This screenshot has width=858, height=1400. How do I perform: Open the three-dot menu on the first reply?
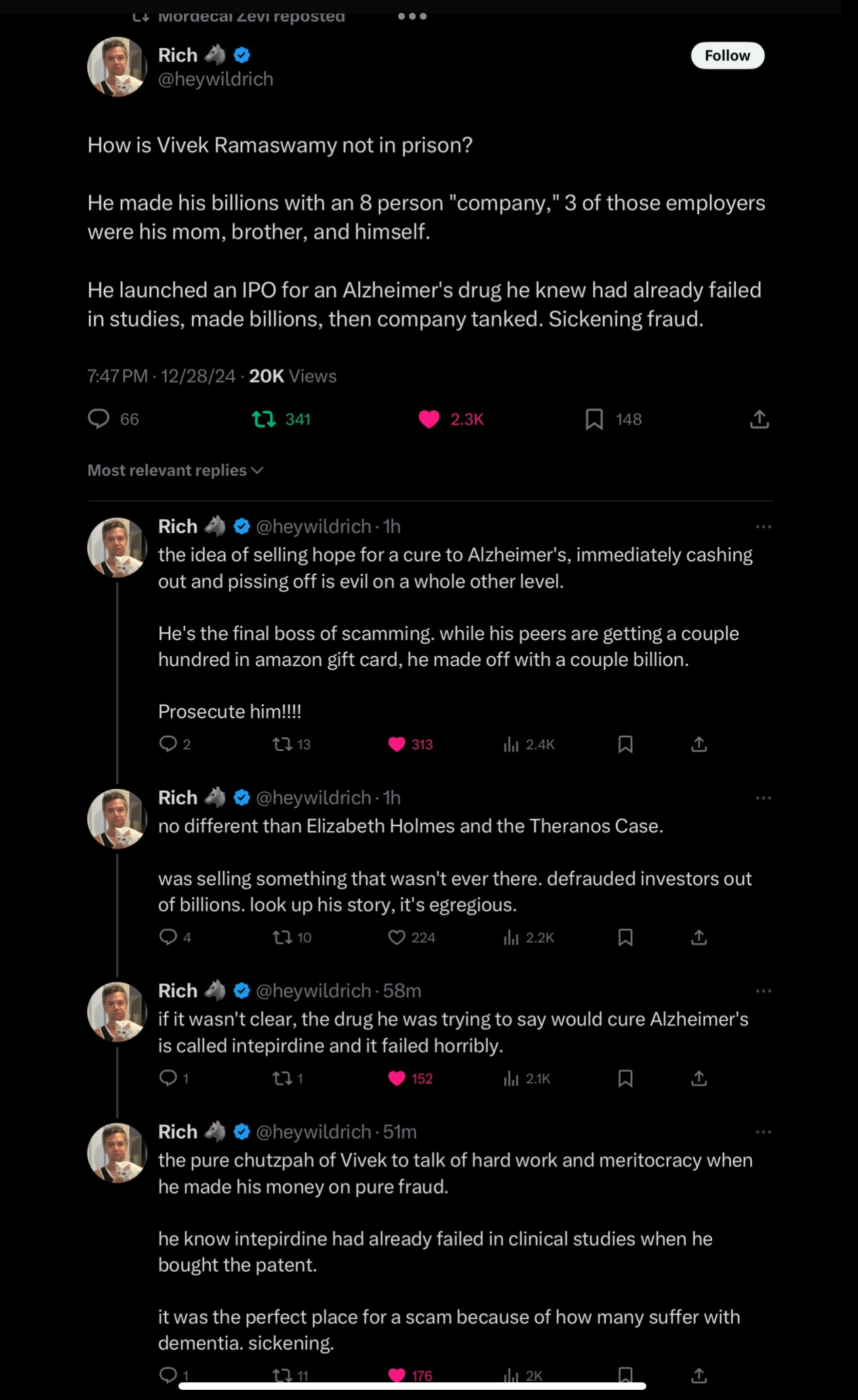click(764, 526)
